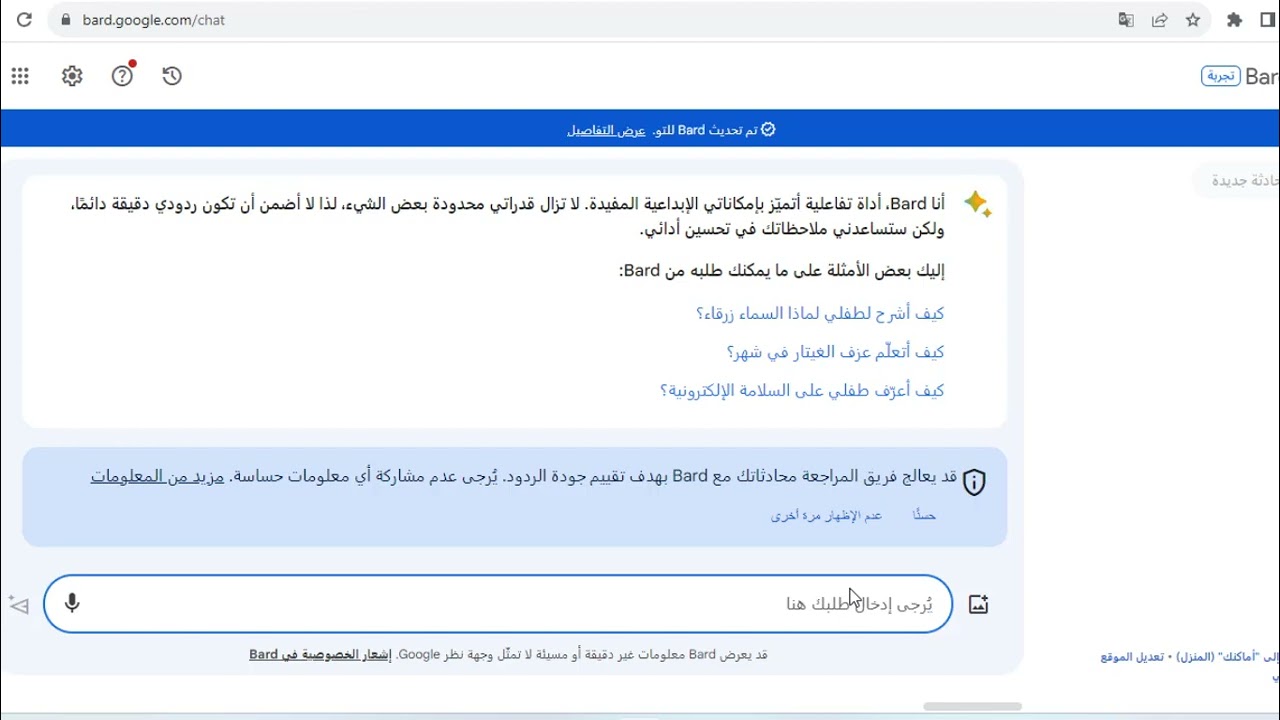Click the horizontal scrollbar at the bottom
This screenshot has height=720, width=1280.
pyautogui.click(x=972, y=706)
